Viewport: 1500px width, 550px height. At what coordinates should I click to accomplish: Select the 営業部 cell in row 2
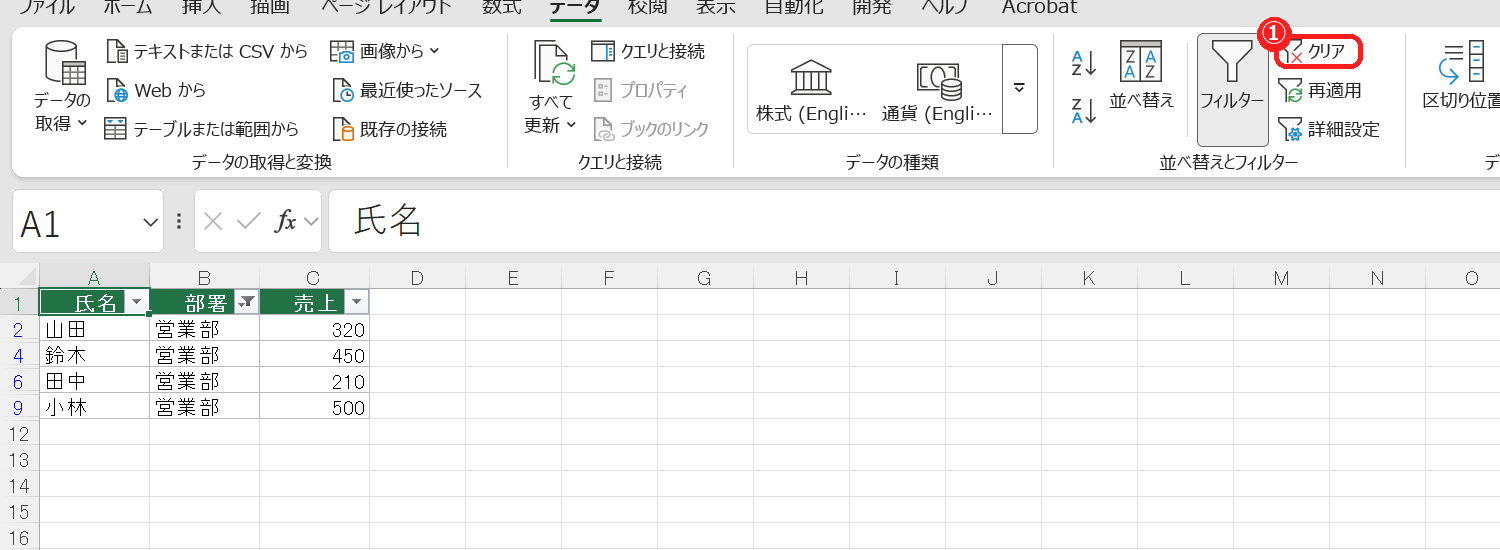click(204, 329)
